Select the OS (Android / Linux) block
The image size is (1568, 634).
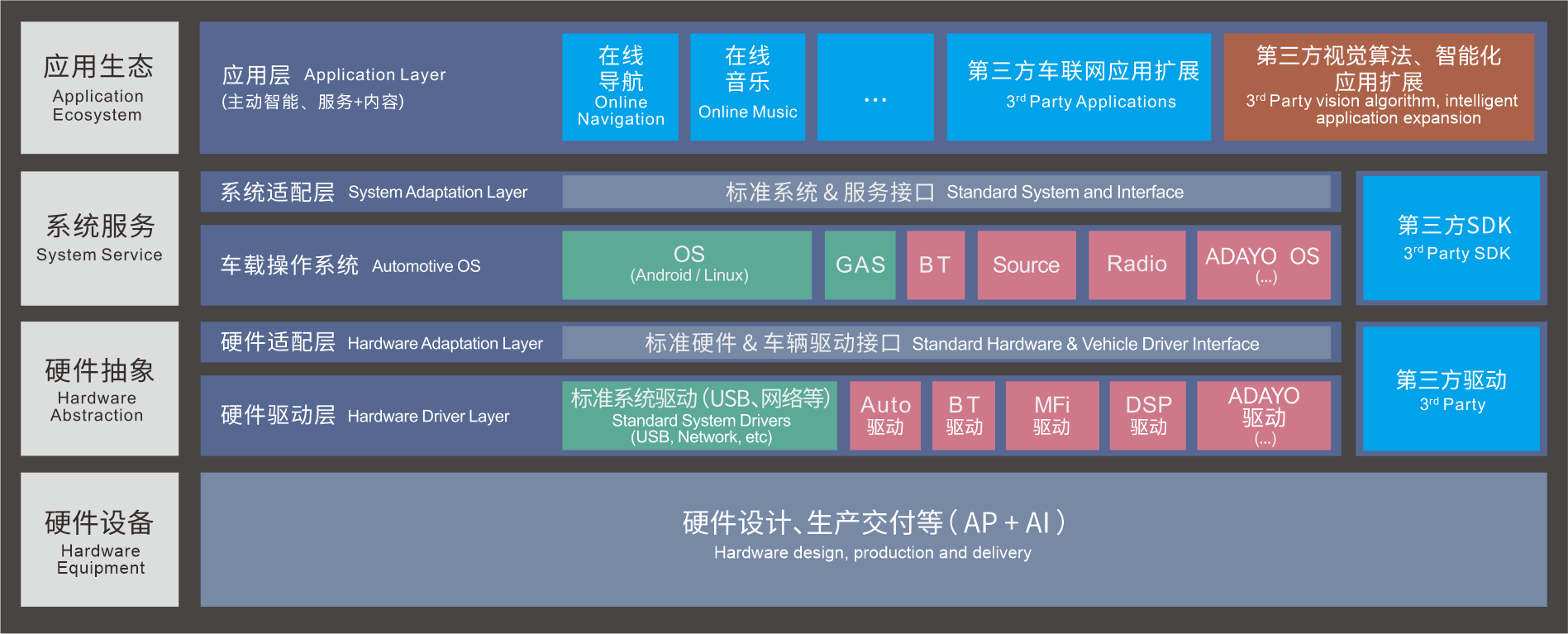687,265
